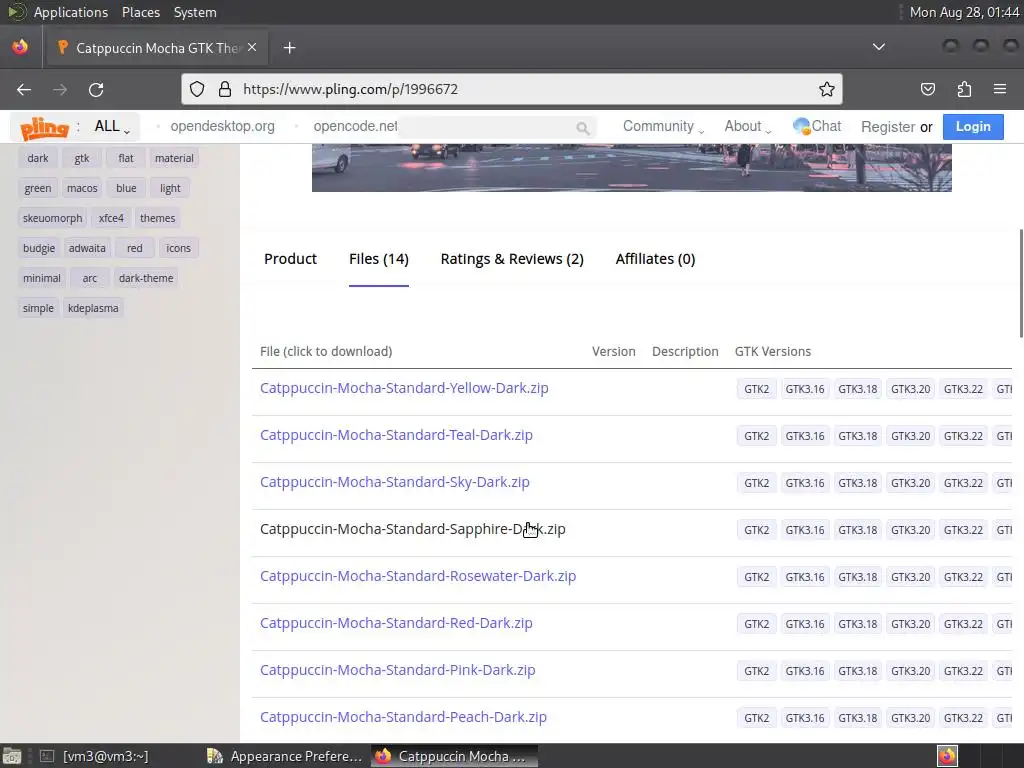This screenshot has width=1024, height=768.
Task: Download Catppuccin-Mocha-Standard-Pink-Dark.zip
Action: [398, 670]
